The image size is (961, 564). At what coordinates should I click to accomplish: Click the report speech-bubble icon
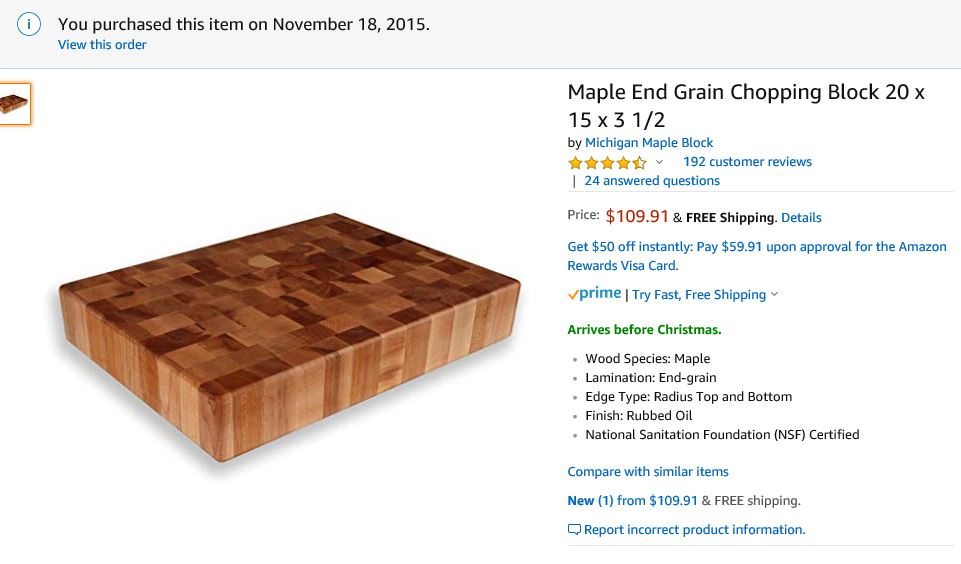pyautogui.click(x=574, y=530)
